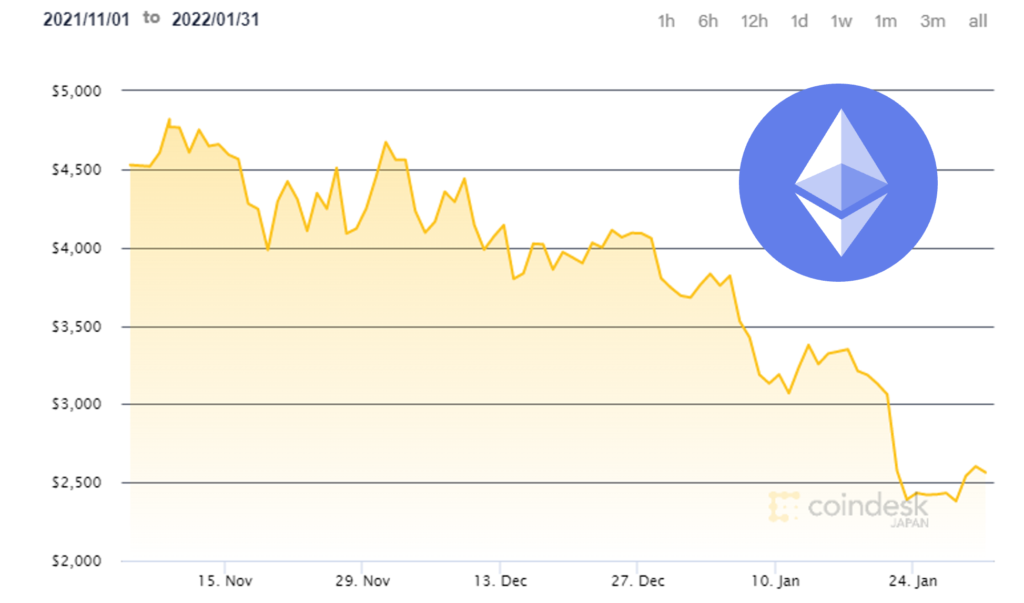The image size is (1024, 603).
Task: Click the 2022/01/31 end date field
Action: 216,19
